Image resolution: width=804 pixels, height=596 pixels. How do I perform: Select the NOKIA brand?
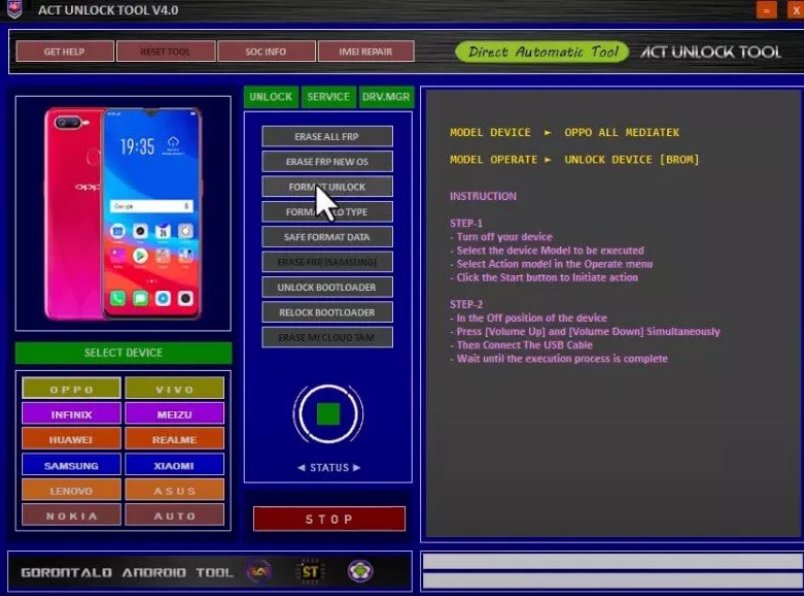coord(71,515)
